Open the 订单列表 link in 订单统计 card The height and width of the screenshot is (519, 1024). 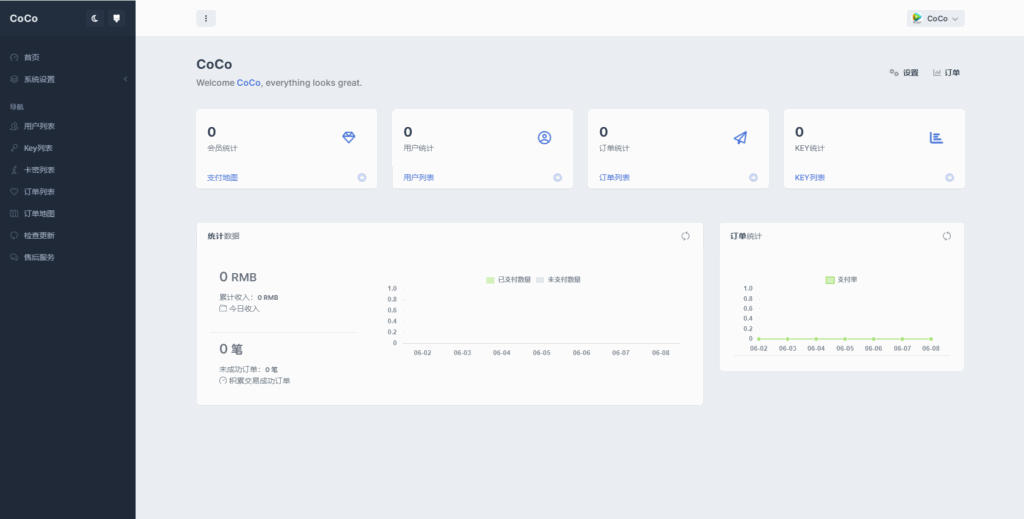point(615,178)
